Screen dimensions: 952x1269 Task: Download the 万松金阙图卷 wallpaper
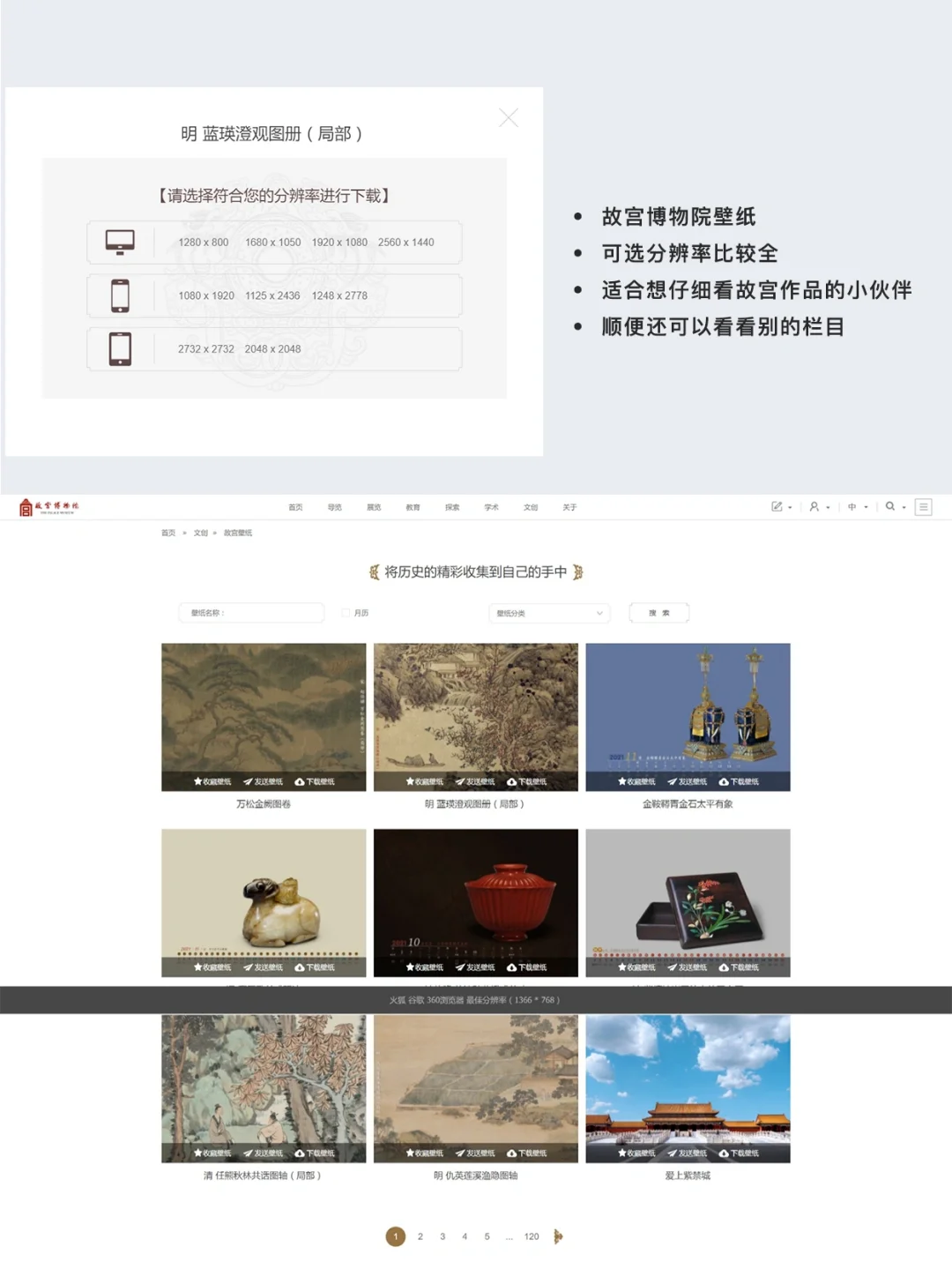(315, 782)
